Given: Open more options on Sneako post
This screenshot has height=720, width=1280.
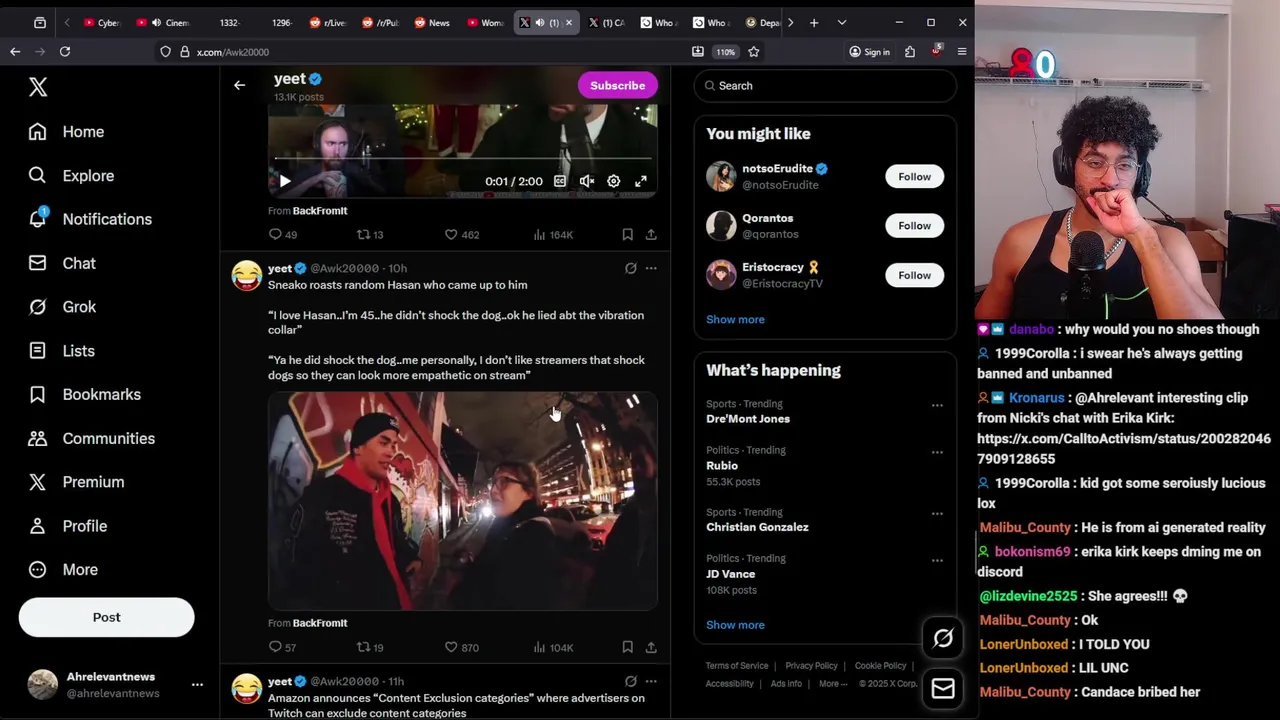Looking at the screenshot, I should click(651, 268).
